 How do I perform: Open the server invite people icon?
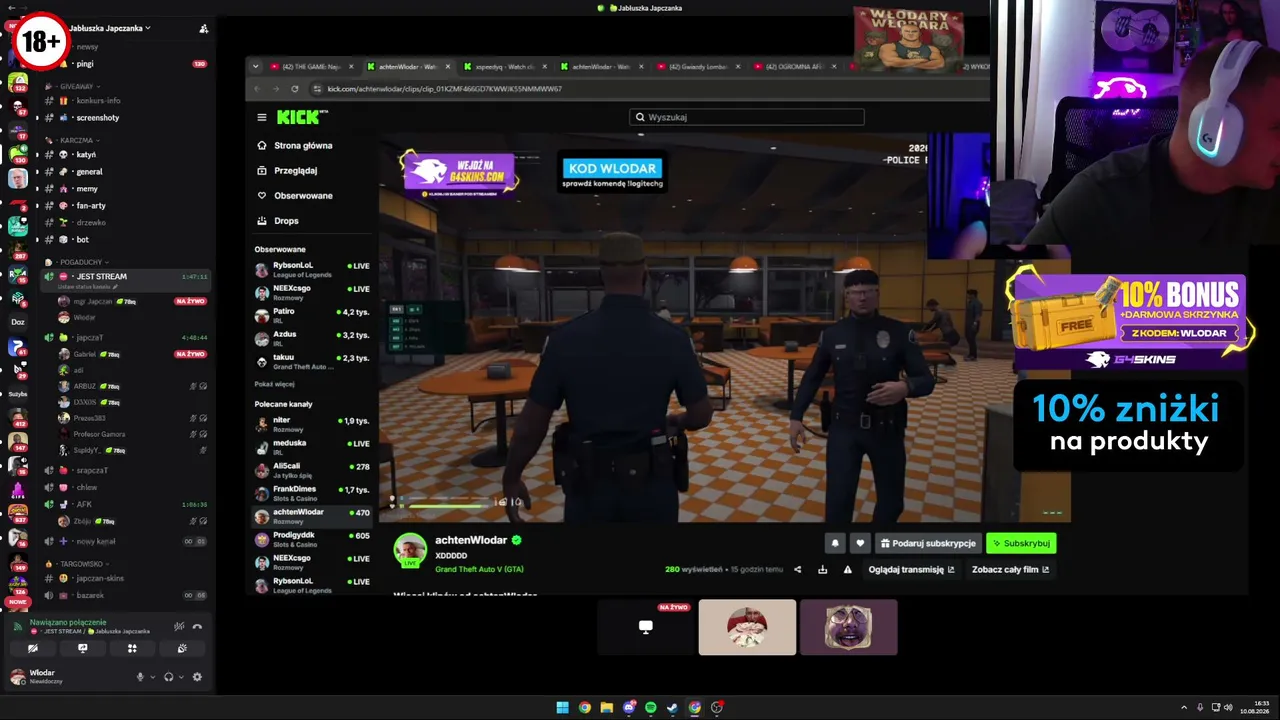click(x=204, y=29)
